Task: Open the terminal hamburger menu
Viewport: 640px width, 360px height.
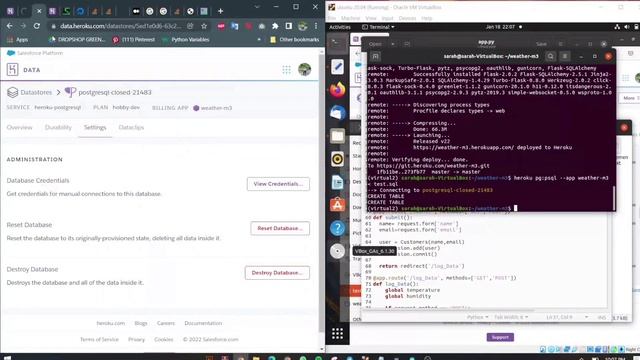Action: click(565, 56)
